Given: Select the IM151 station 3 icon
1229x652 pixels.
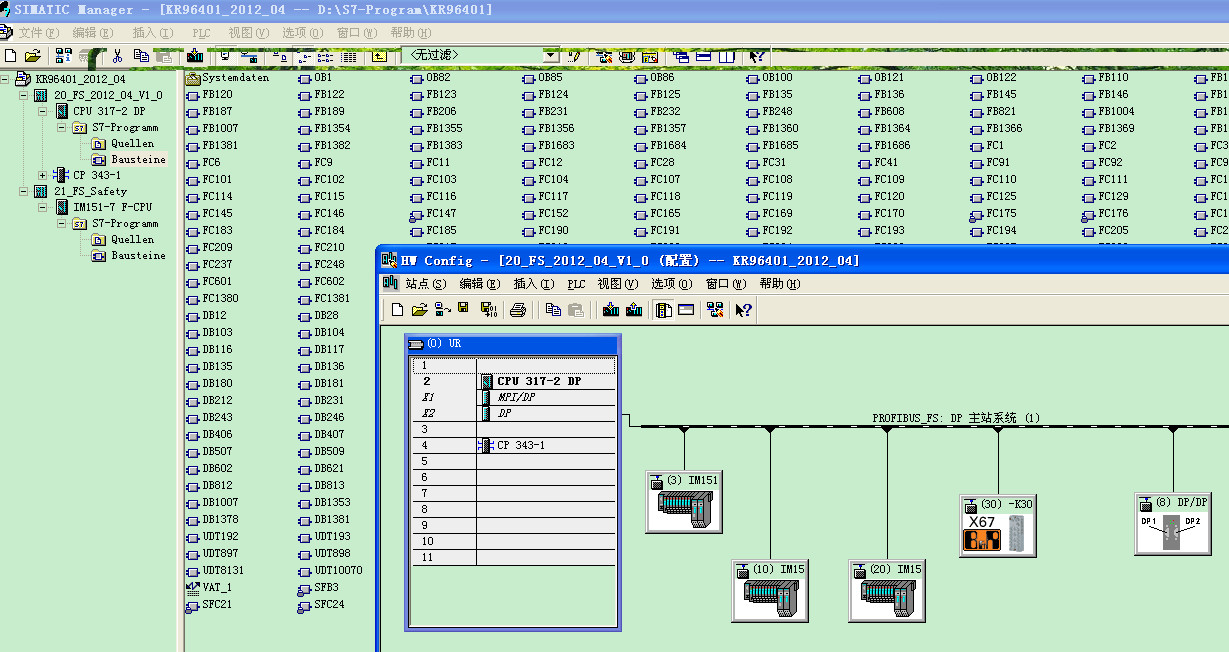Looking at the screenshot, I should coord(684,502).
